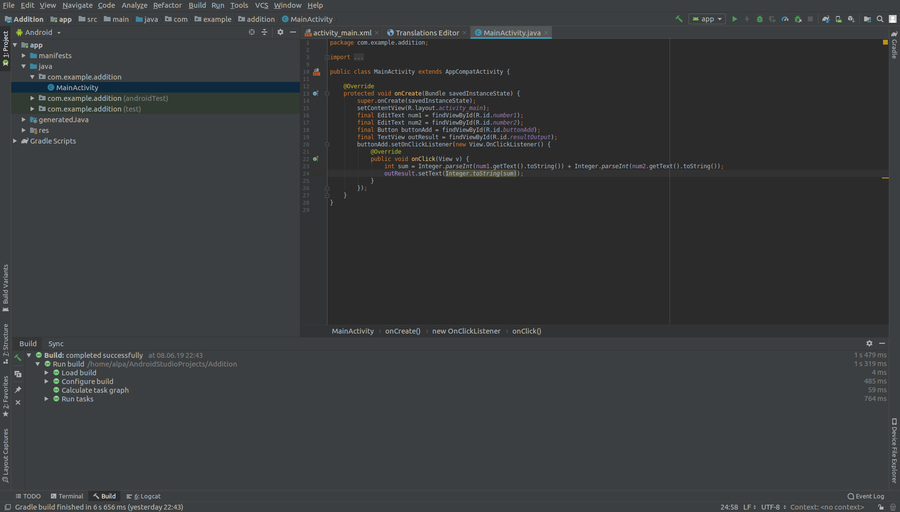This screenshot has width=900, height=512.
Task: Select MainActivity in the project tree
Action: pyautogui.click(x=77, y=88)
